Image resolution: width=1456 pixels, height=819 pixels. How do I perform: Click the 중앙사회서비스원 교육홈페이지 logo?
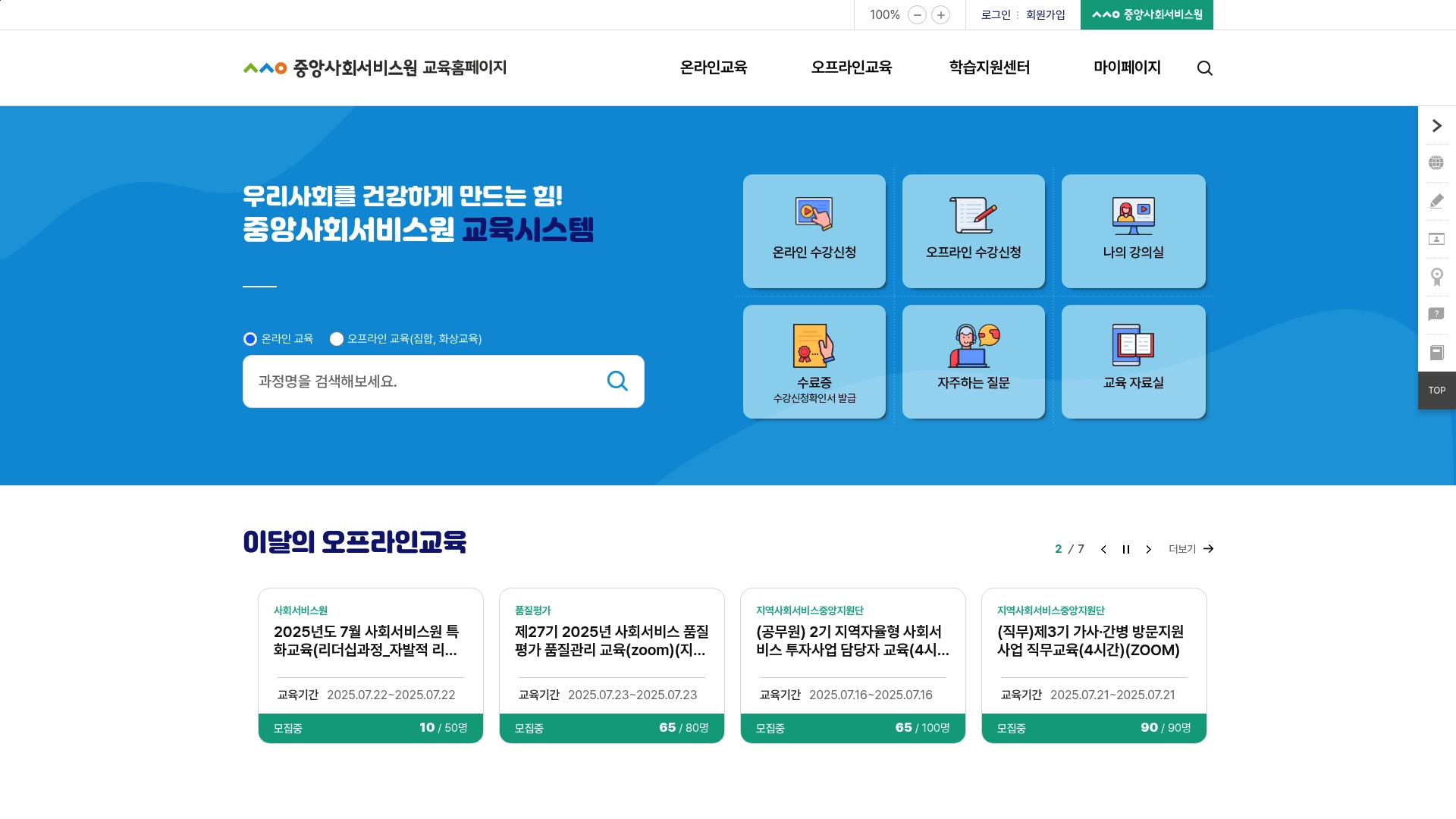(x=375, y=67)
